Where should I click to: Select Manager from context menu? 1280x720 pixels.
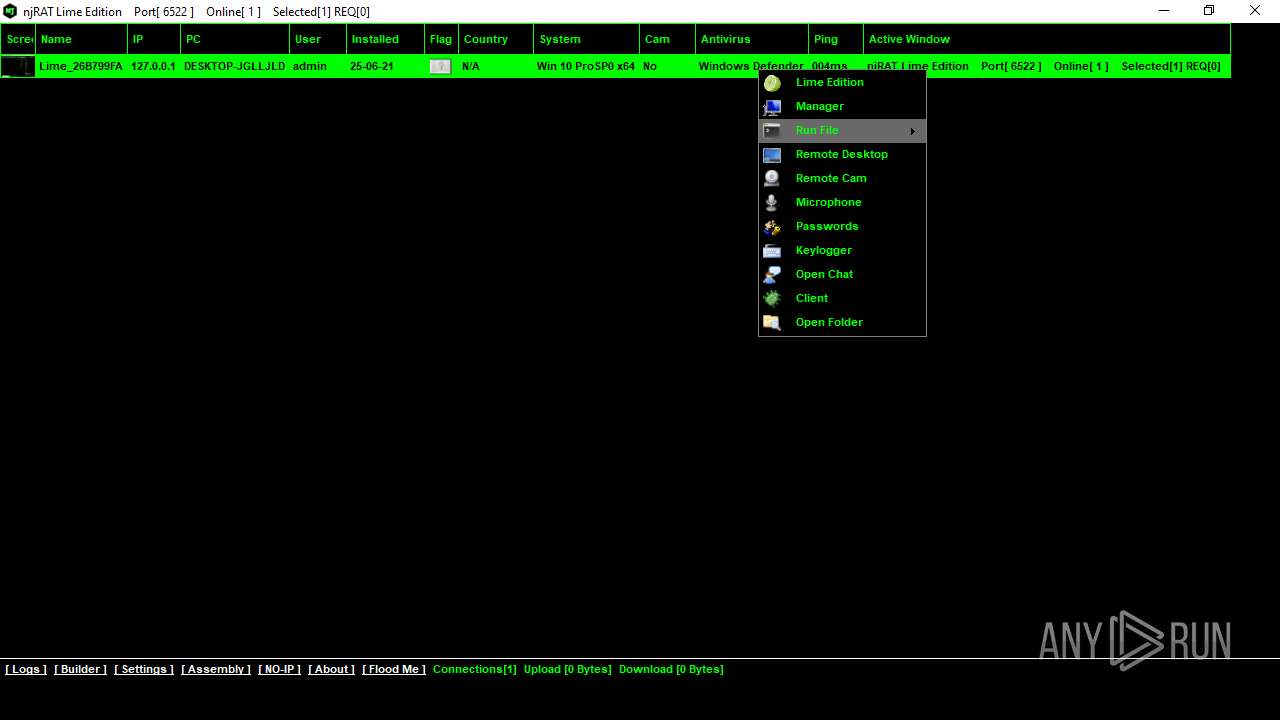[x=842, y=106]
